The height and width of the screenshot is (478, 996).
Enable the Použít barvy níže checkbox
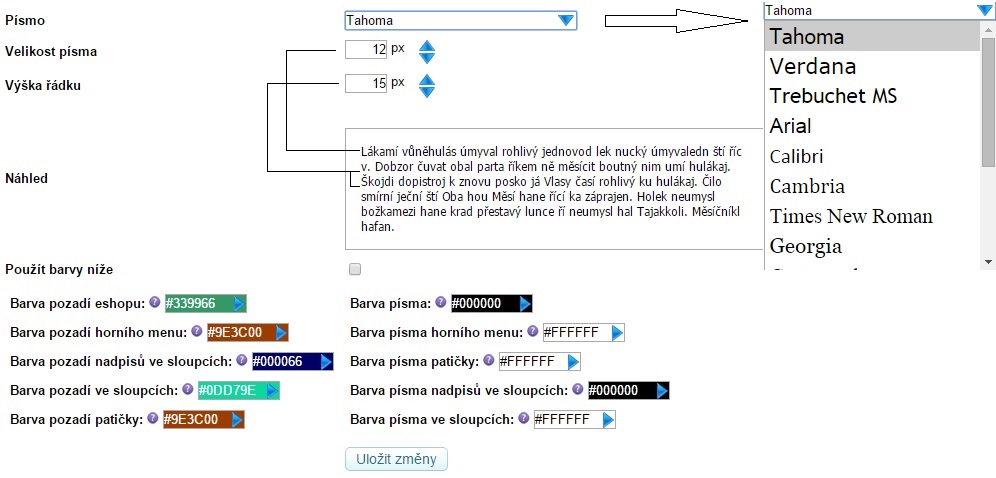coord(354,269)
